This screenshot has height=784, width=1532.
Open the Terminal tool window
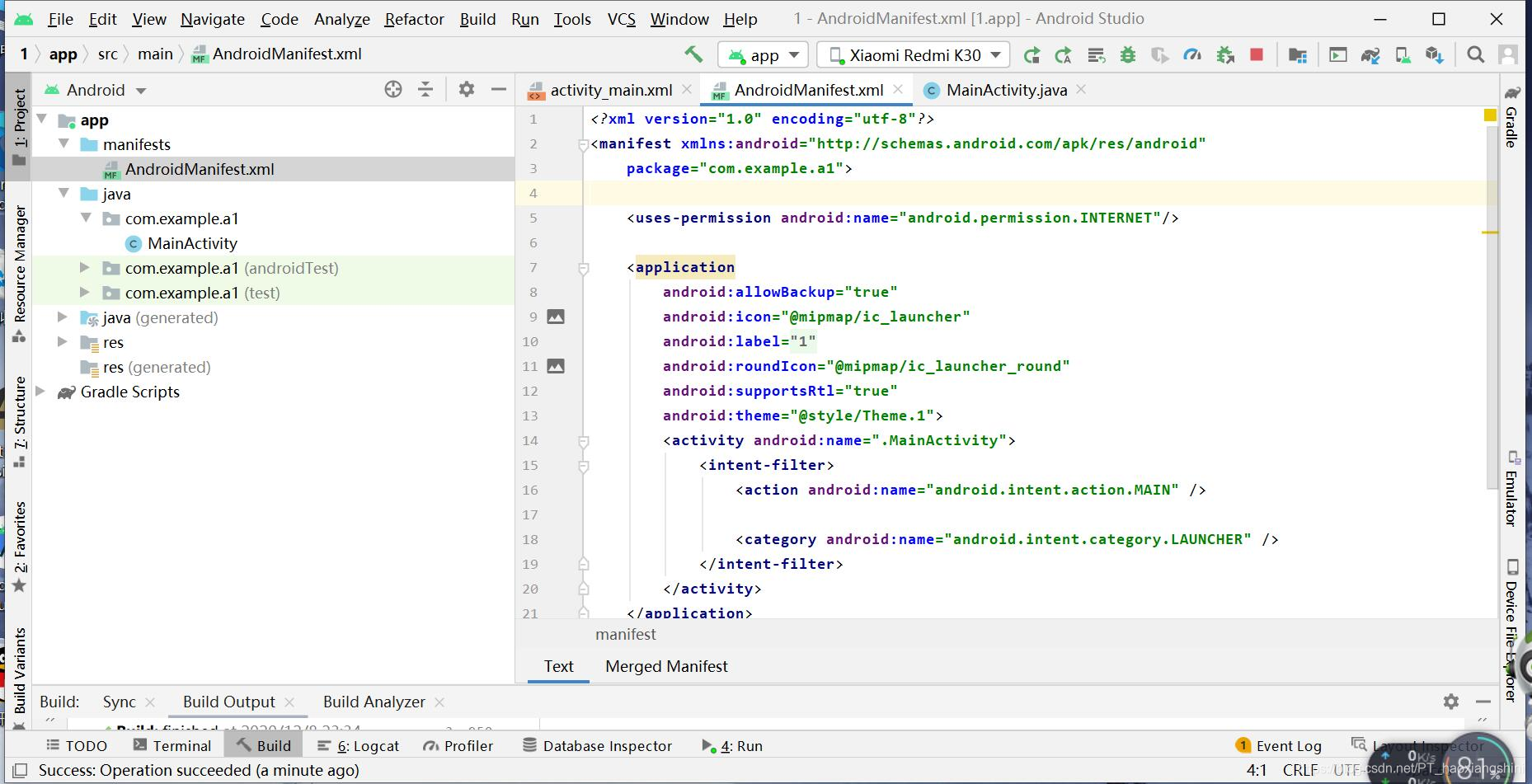(172, 746)
